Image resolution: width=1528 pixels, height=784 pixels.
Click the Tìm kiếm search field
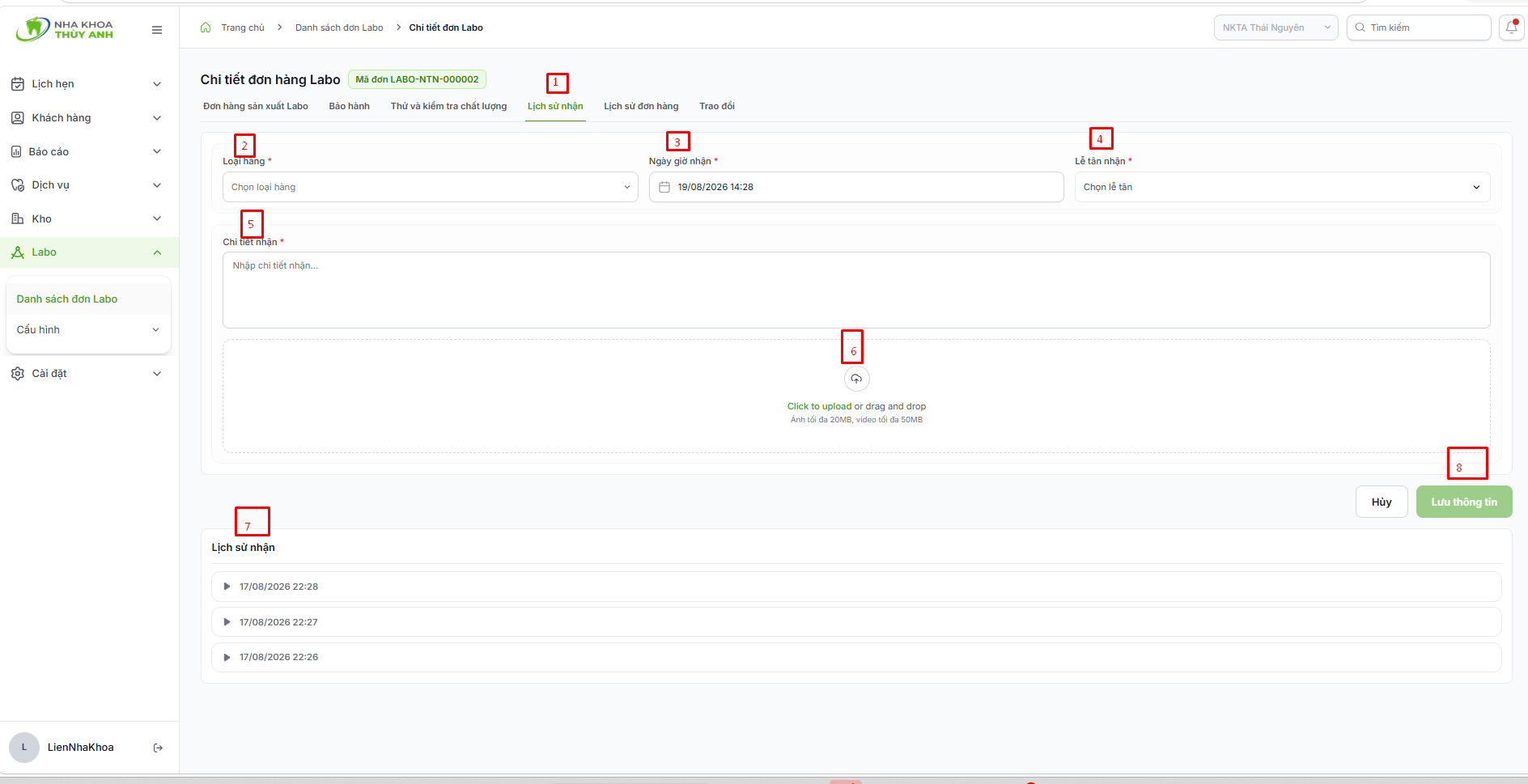tap(1419, 28)
